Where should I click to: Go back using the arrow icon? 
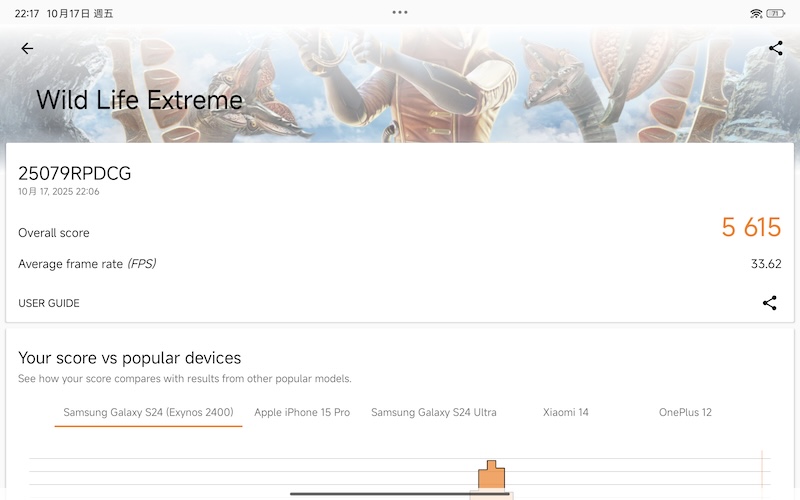27,48
